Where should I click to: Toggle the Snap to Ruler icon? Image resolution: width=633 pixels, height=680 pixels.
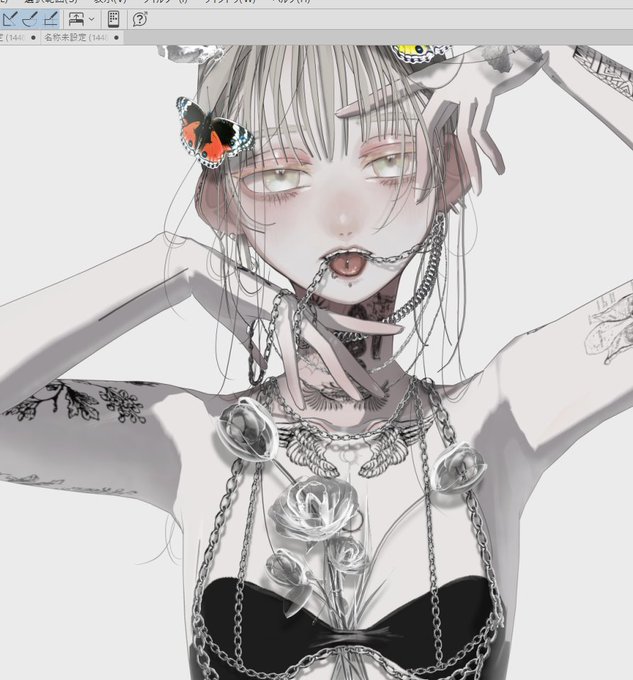coord(9,20)
